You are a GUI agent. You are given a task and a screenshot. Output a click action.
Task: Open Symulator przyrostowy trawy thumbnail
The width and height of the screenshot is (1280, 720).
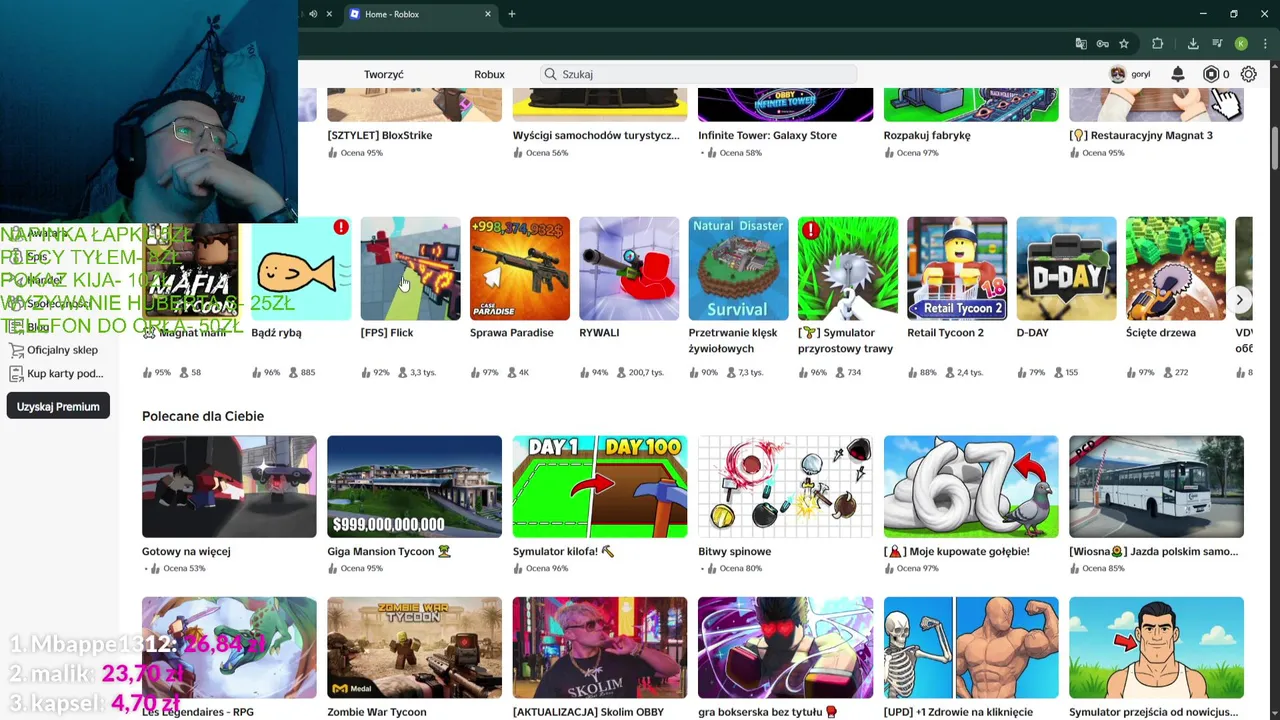(x=848, y=268)
